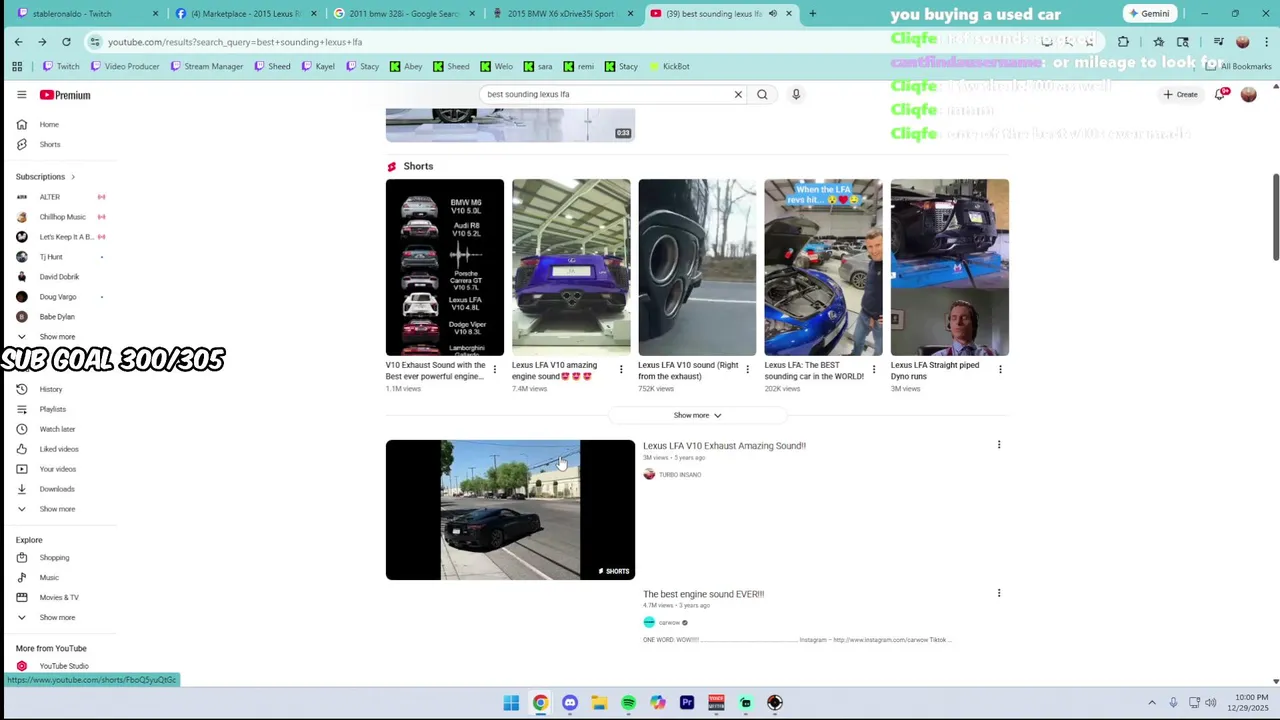
Task: Open Premiere Pro from the taskbar
Action: [x=687, y=703]
